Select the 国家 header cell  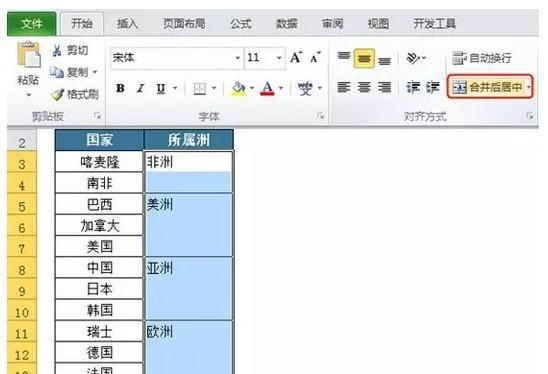[99, 140]
